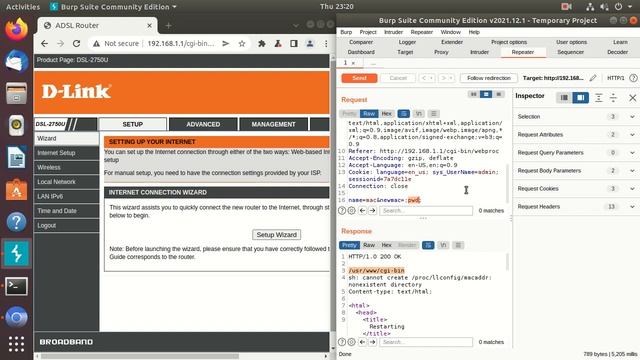Show applications grid in the dock
Screen dimensions: 640x360
click(x=16, y=344)
